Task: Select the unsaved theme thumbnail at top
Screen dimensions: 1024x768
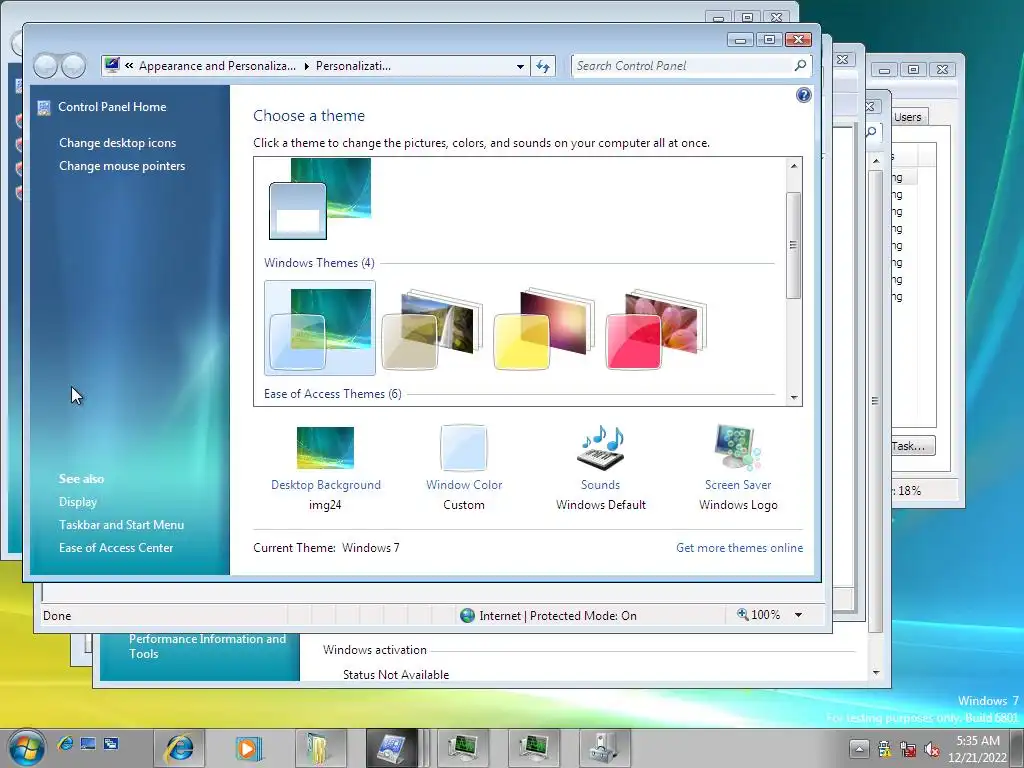Action: pyautogui.click(x=320, y=199)
